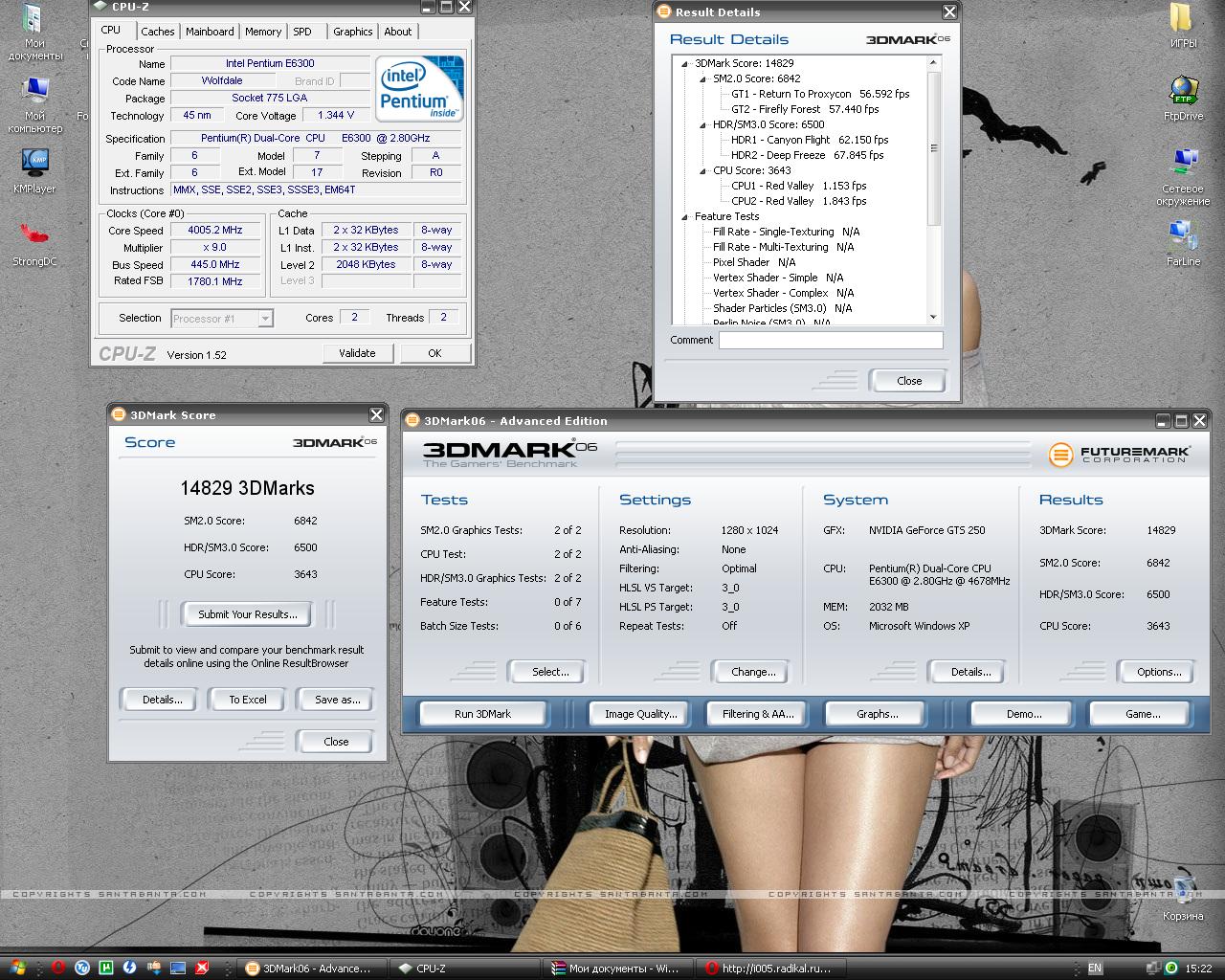
Task: Click the Result Details scrollbar thumb
Action: click(x=933, y=148)
